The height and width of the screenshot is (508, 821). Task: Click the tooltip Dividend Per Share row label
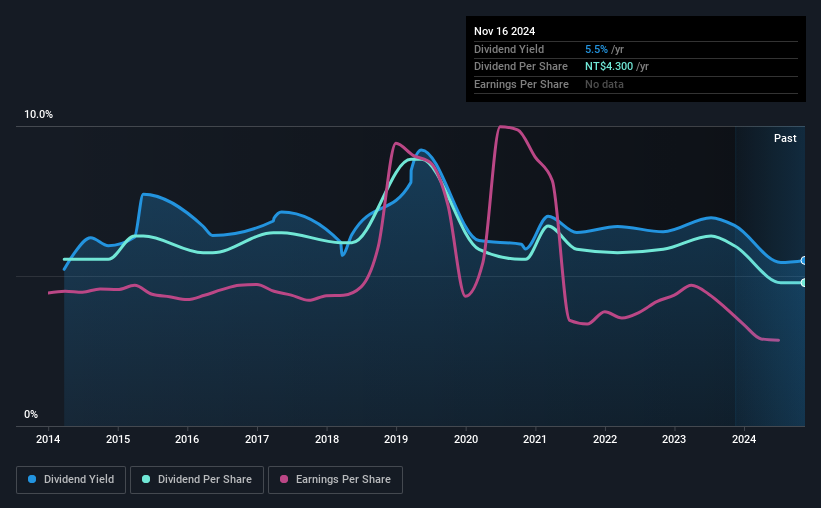[520, 67]
